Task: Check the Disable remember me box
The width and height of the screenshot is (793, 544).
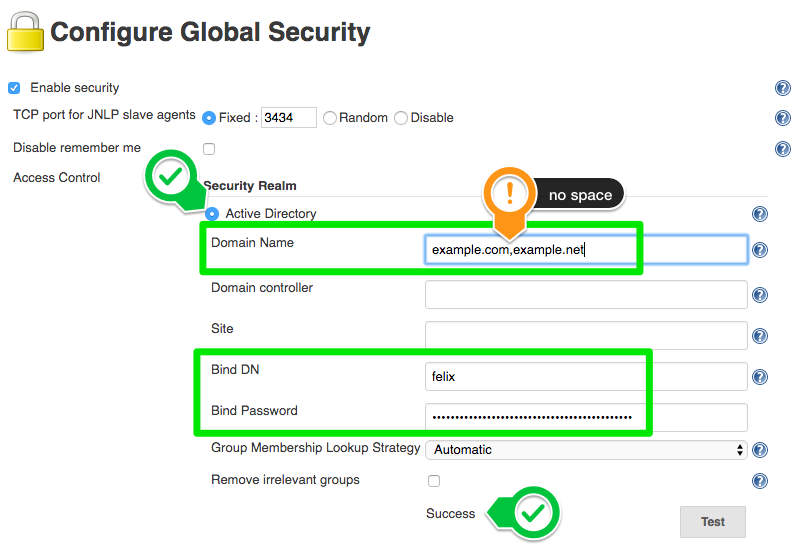Action: [x=209, y=149]
